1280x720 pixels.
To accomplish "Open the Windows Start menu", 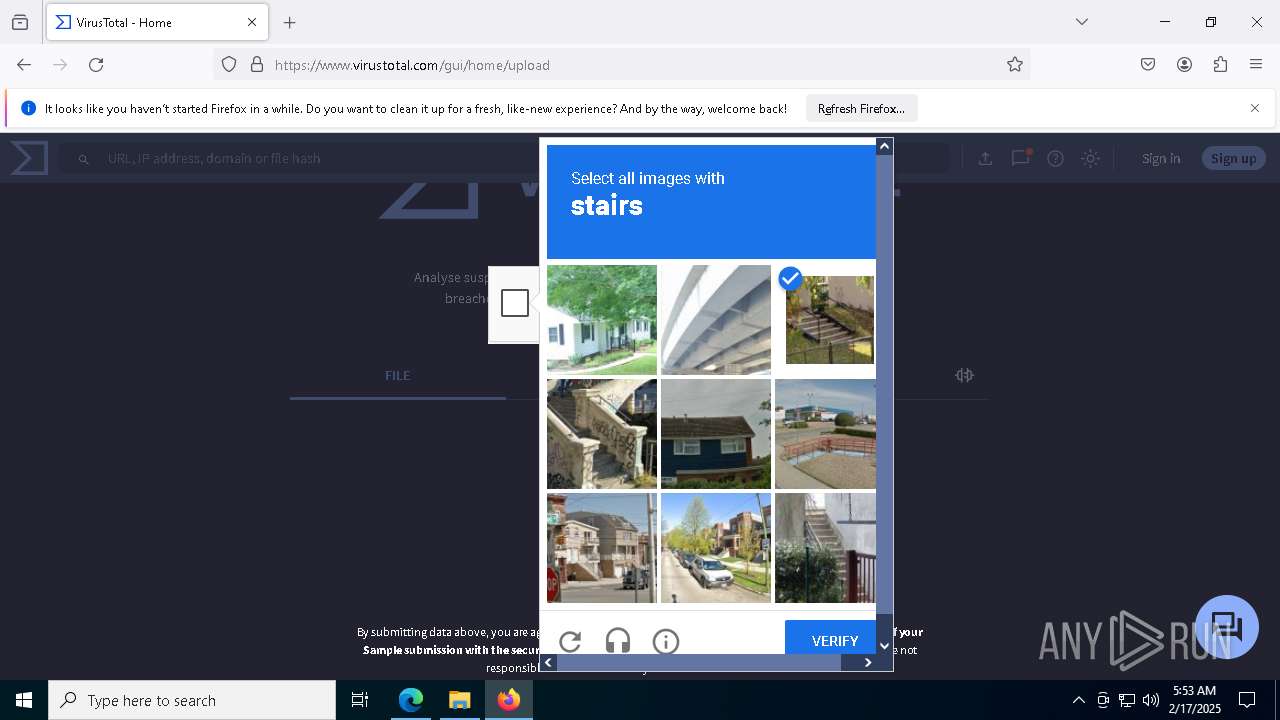I will point(24,700).
